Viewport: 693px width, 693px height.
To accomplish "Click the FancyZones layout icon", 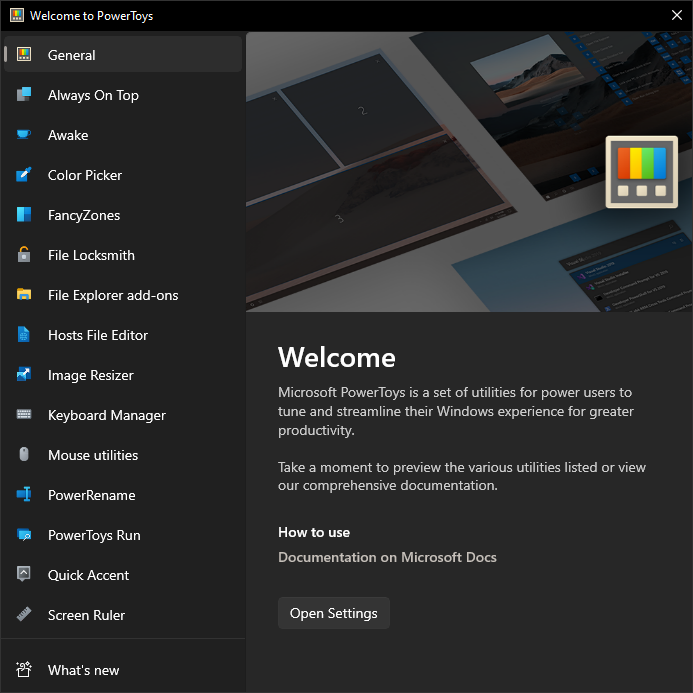I will [24, 214].
